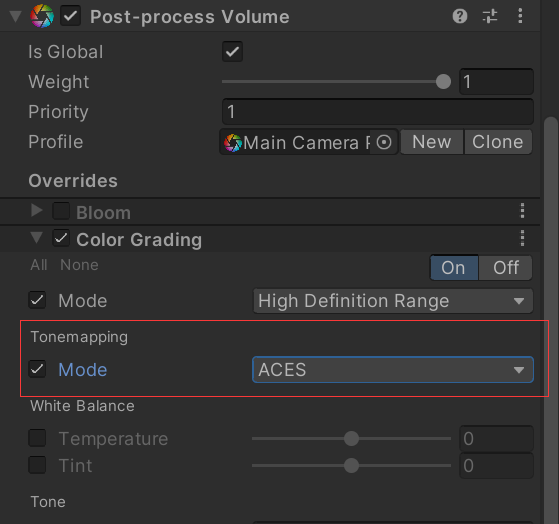Open the component presets sliders icon
The height and width of the screenshot is (524, 559).
[490, 16]
